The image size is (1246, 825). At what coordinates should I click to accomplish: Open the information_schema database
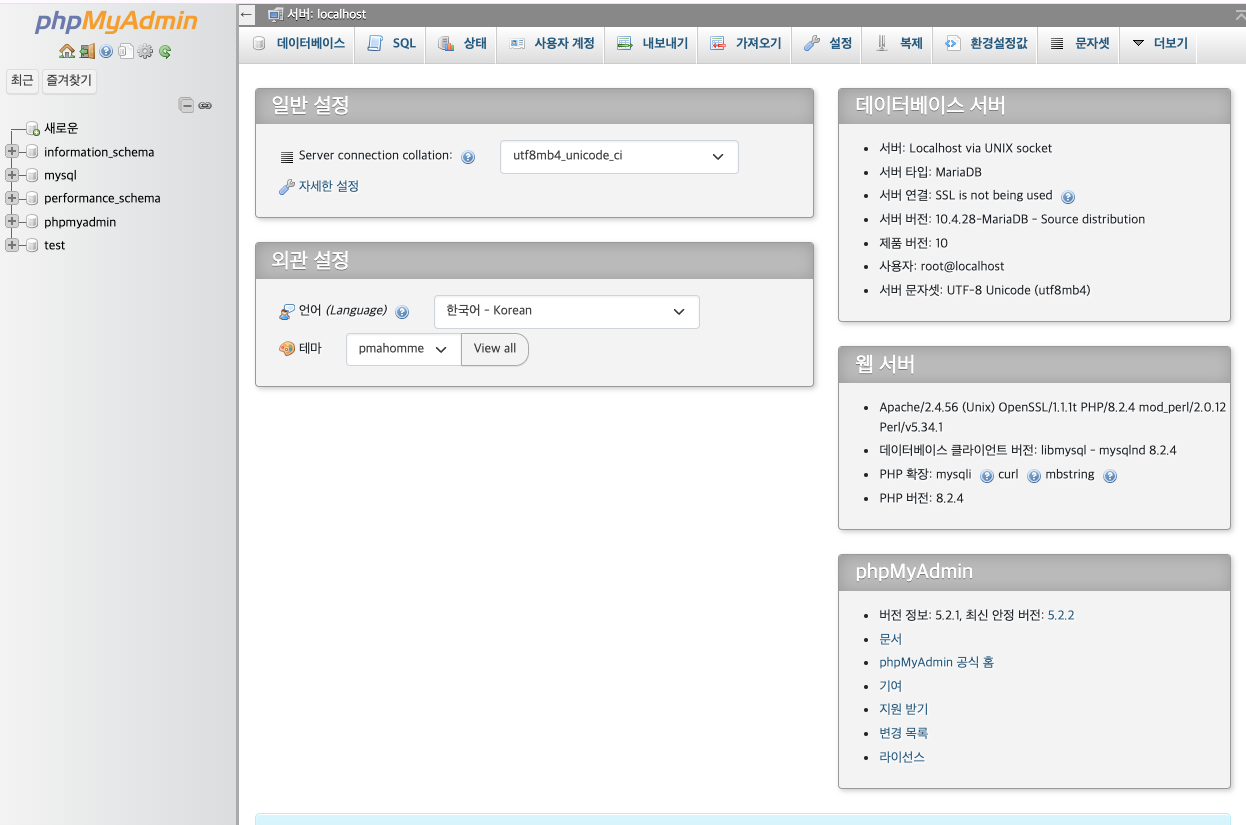tap(99, 152)
